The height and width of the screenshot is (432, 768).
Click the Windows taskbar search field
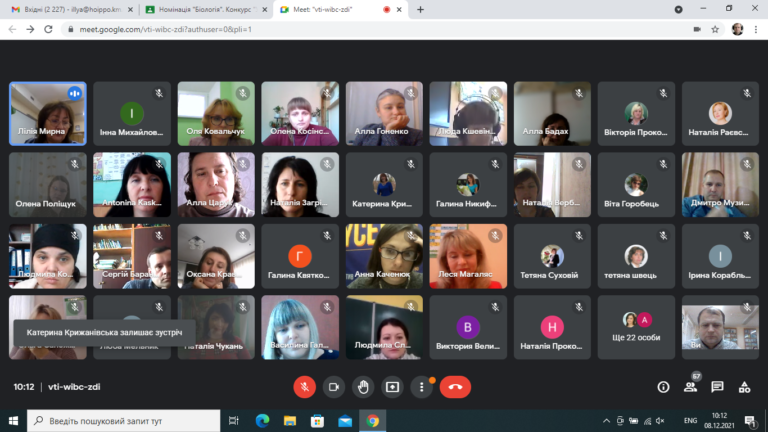123,421
